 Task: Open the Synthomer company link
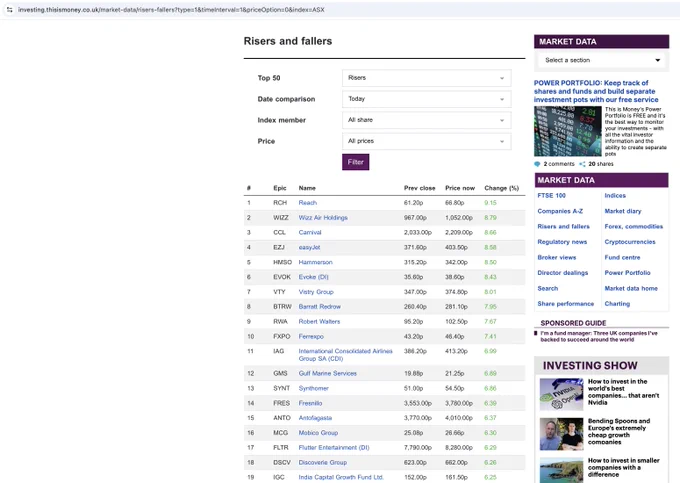click(314, 388)
